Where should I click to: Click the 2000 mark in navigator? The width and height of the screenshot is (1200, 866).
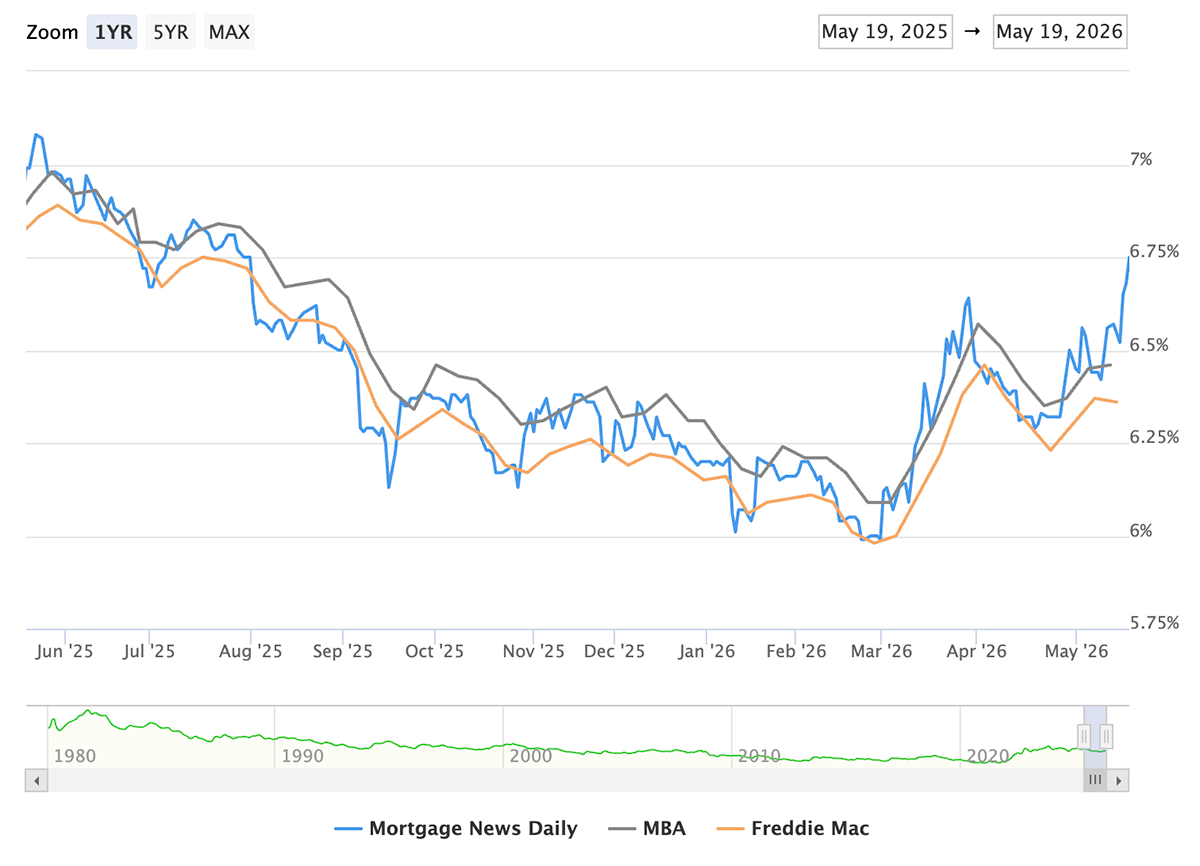(531, 756)
